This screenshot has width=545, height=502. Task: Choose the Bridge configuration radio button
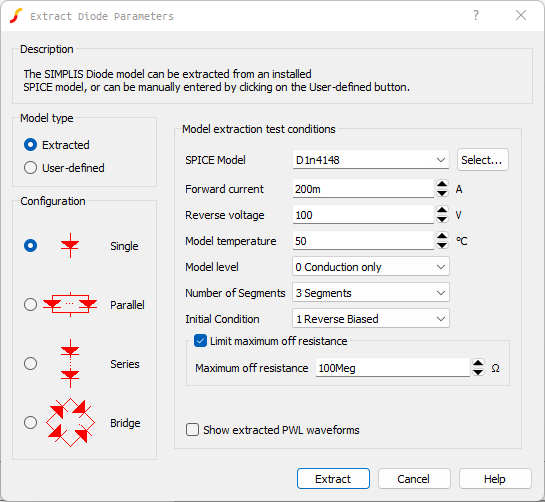coord(30,422)
